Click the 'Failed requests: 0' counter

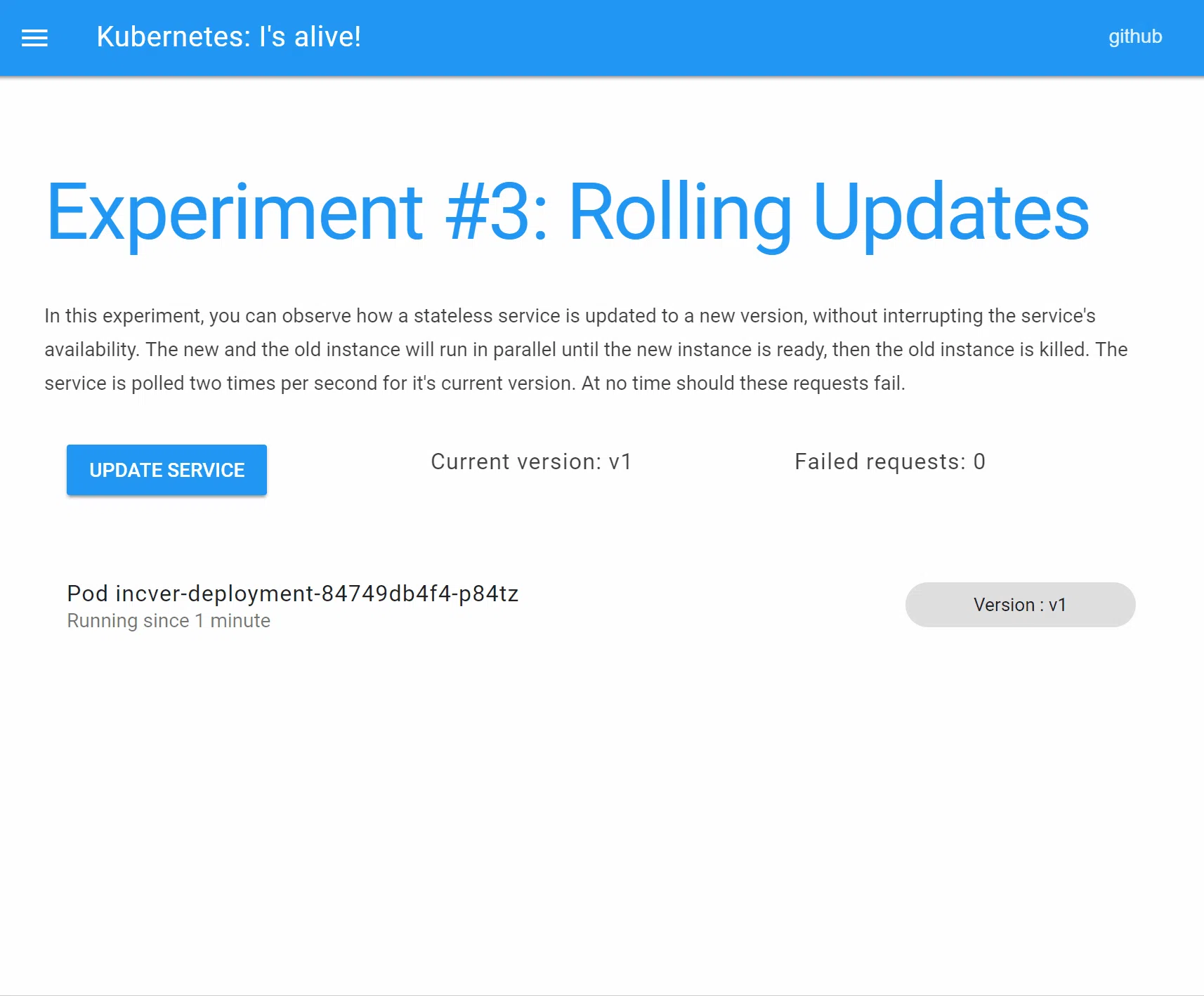(x=890, y=461)
